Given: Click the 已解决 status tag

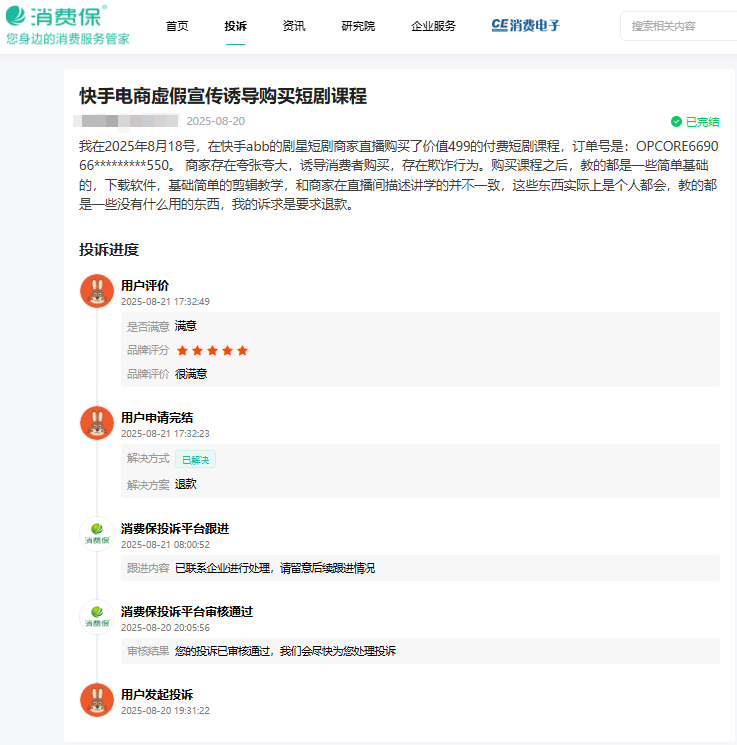Looking at the screenshot, I should click(195, 459).
